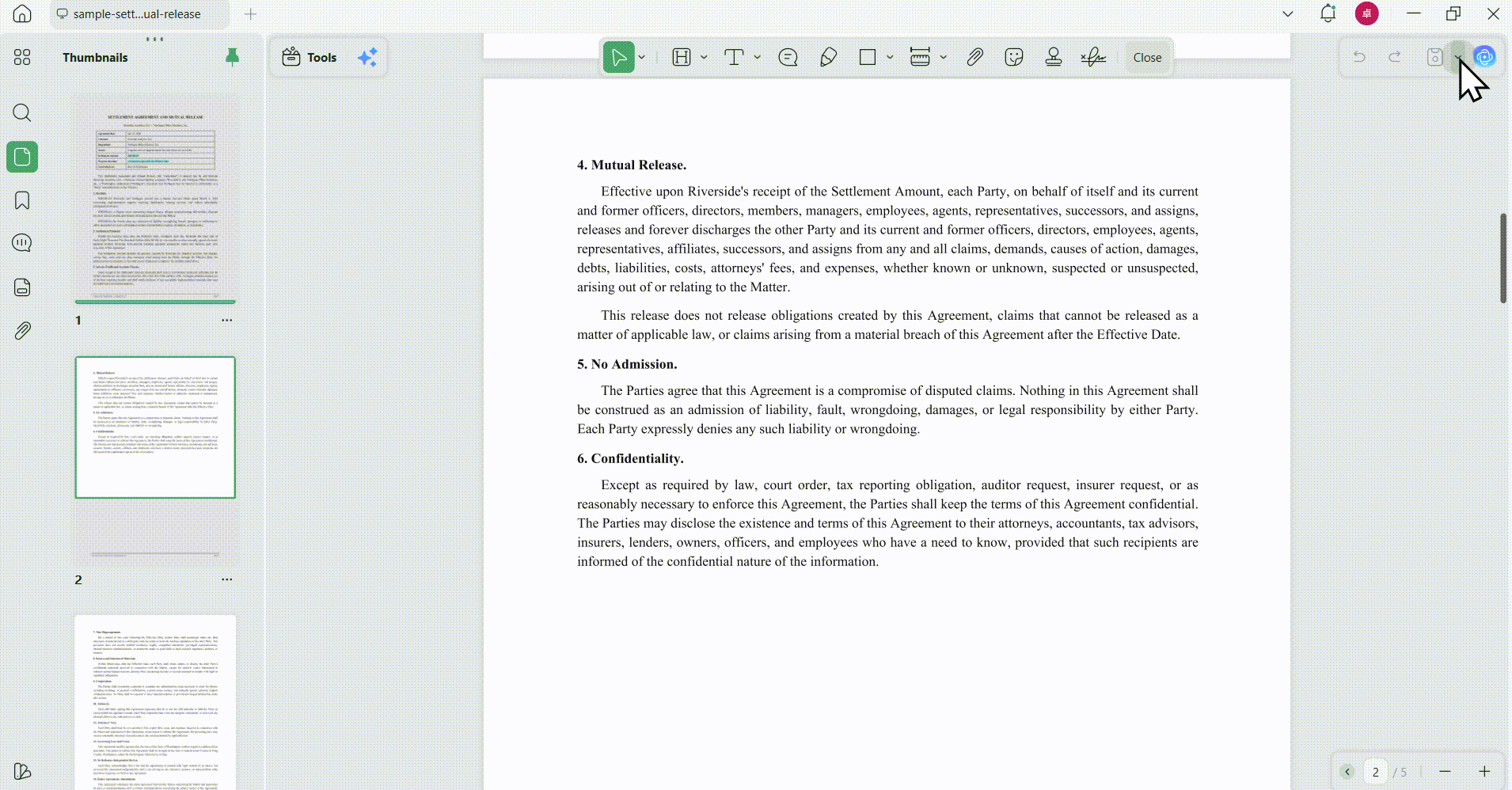Select the page 1 thumbnail
Viewport: 1512px width, 790px height.
pos(155,199)
